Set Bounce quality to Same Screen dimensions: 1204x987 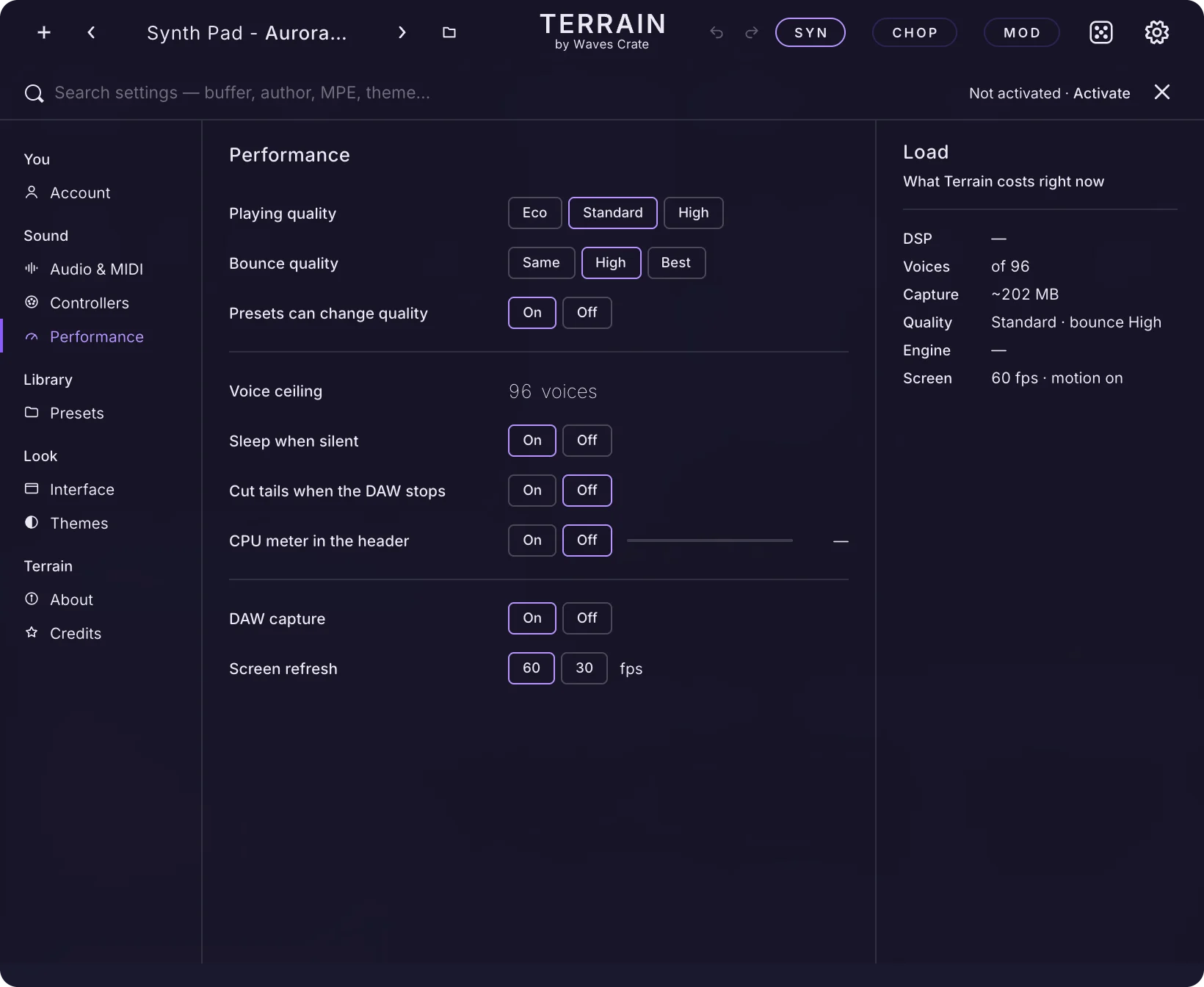point(541,263)
